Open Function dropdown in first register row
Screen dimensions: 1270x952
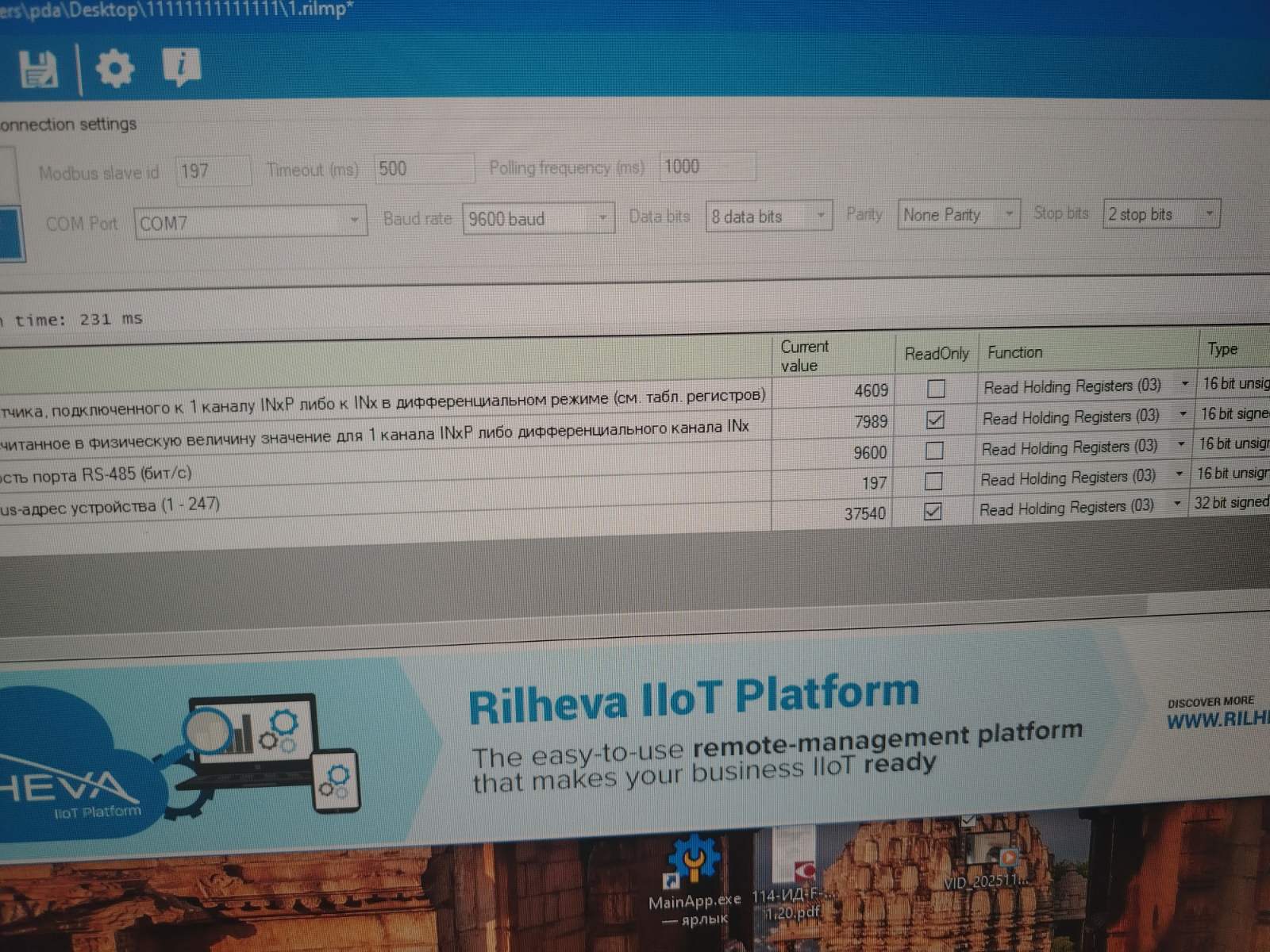coord(1184,385)
